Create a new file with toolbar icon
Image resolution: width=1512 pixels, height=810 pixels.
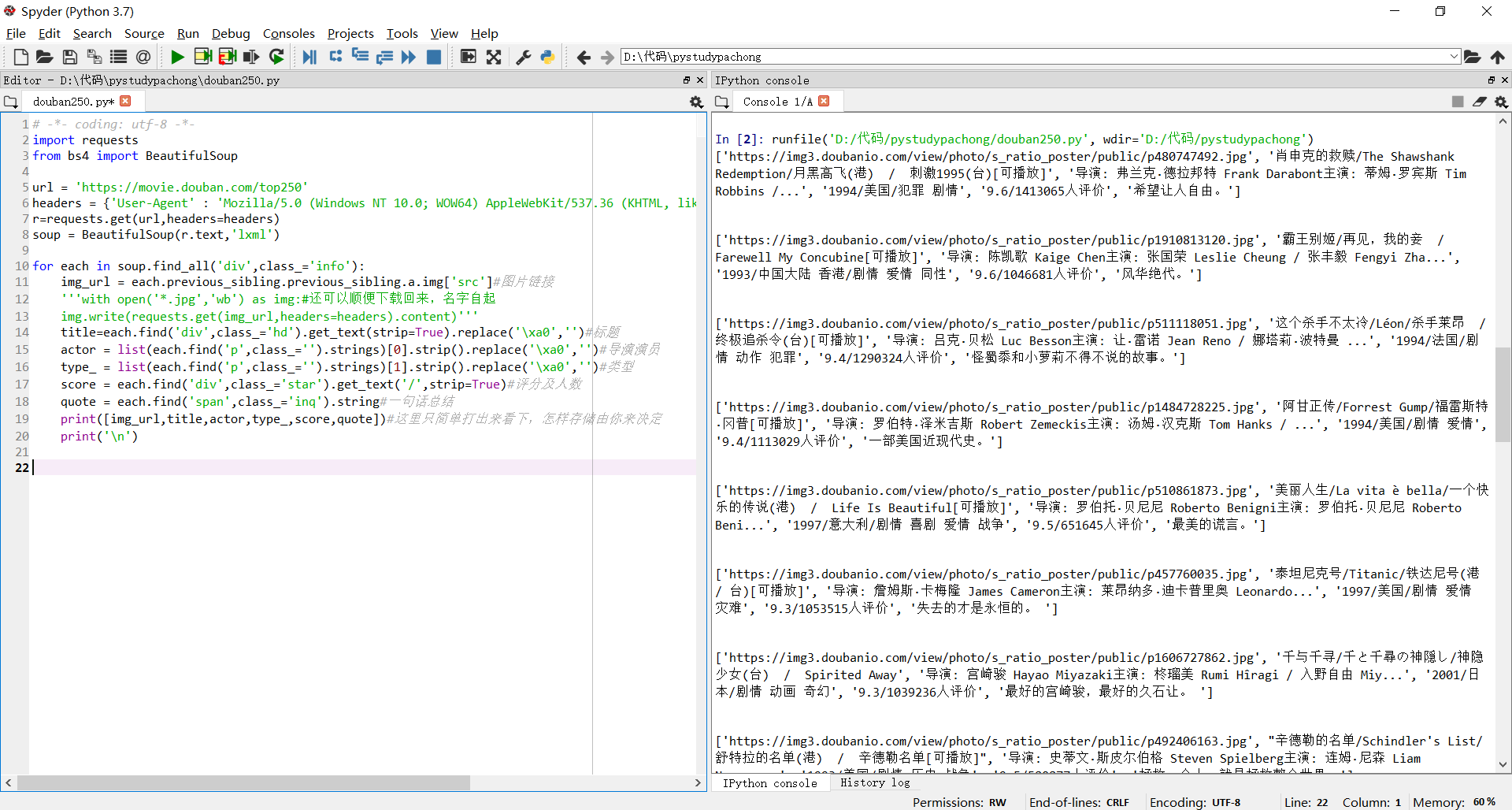tap(21, 57)
